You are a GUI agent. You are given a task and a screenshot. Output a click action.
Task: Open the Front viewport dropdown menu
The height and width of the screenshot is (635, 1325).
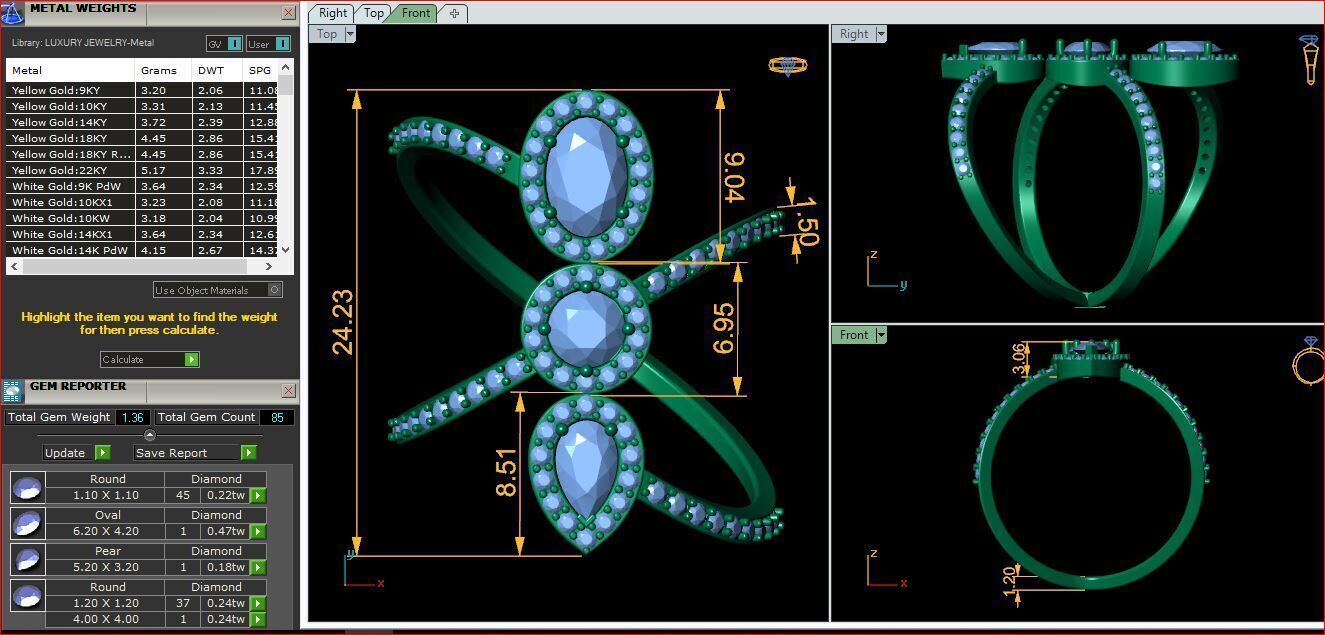(880, 335)
